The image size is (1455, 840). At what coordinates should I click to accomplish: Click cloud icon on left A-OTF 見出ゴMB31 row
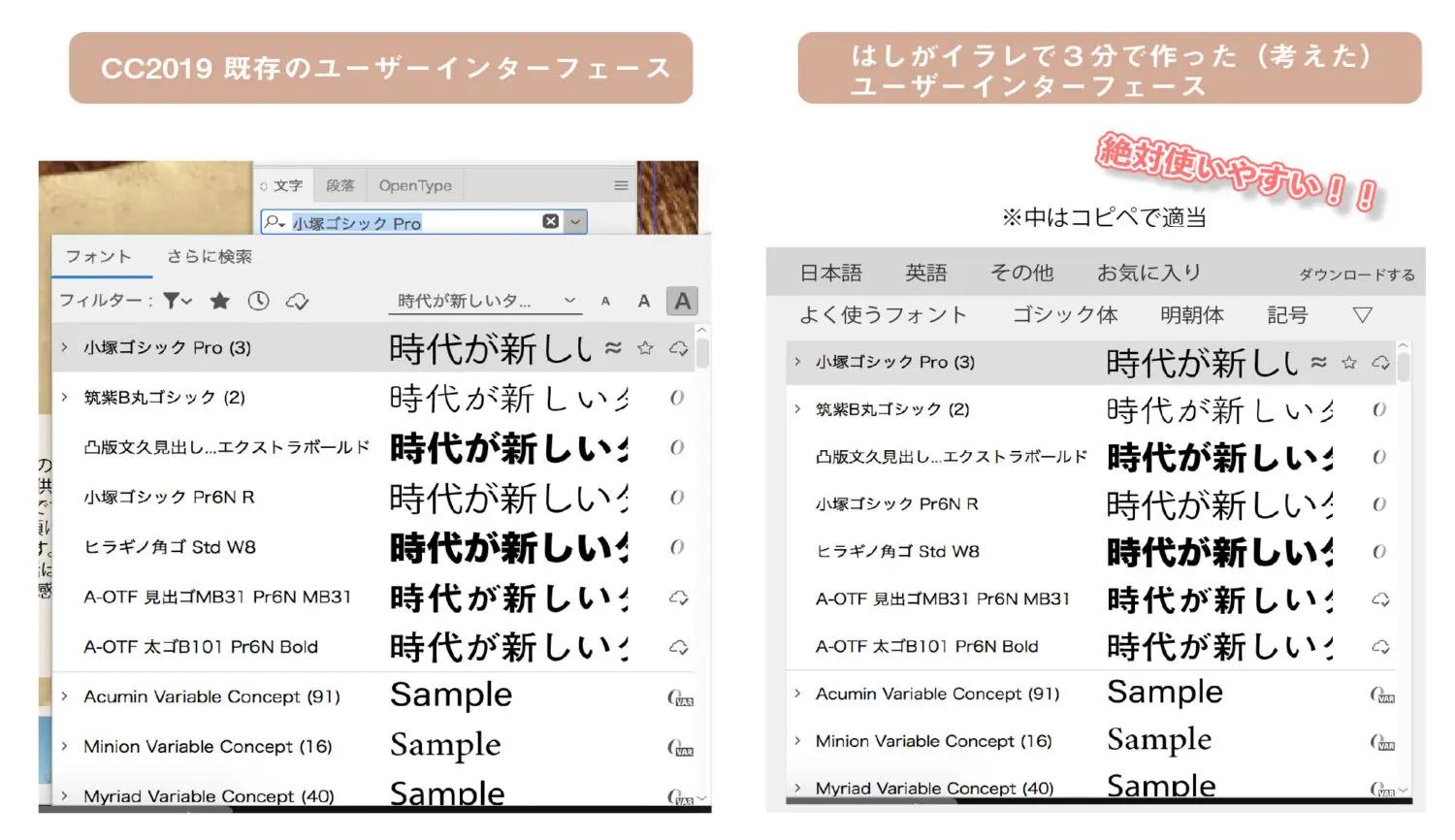(678, 598)
